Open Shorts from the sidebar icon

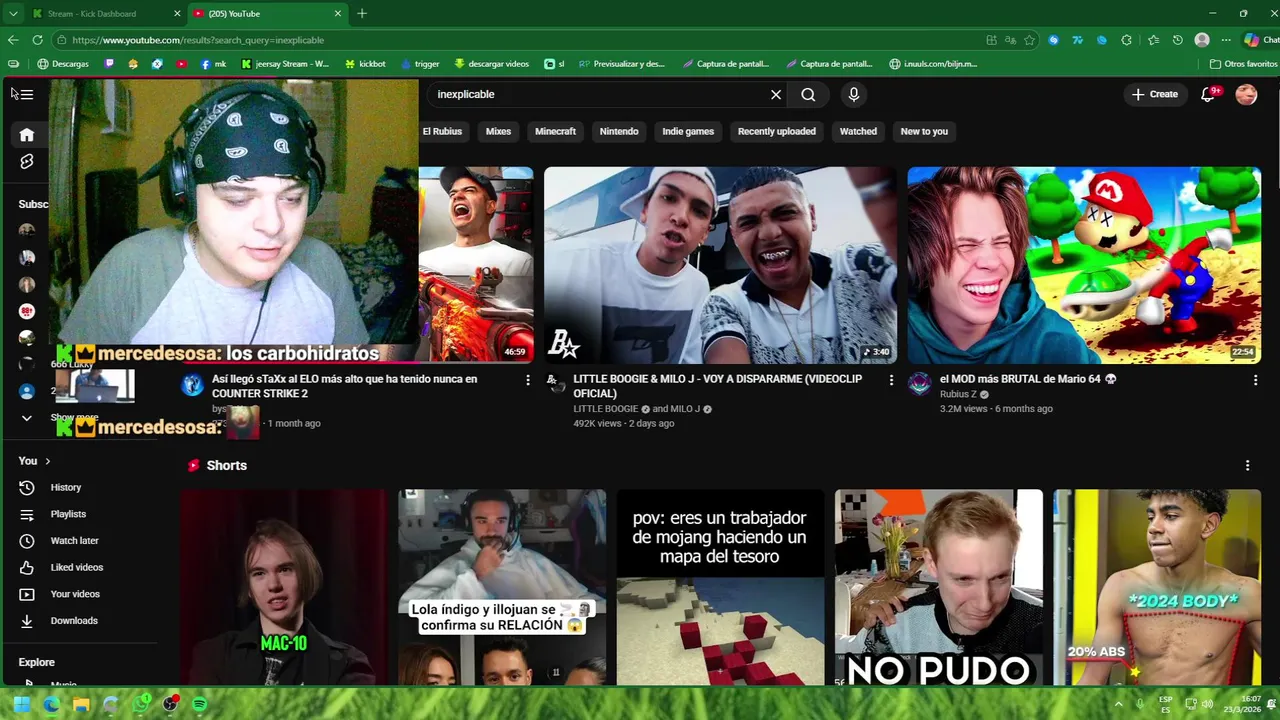[27, 162]
